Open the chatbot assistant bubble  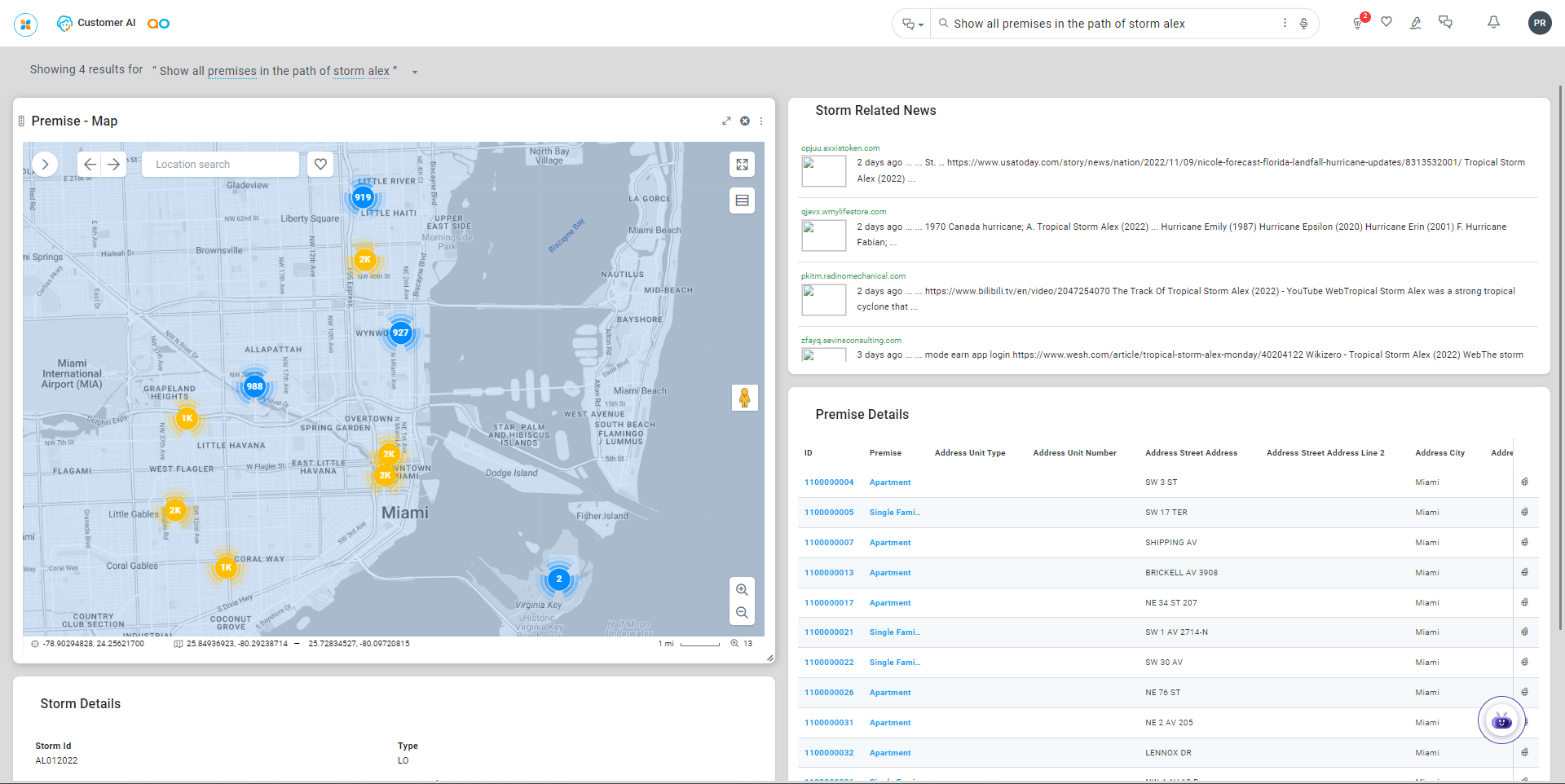click(1501, 720)
